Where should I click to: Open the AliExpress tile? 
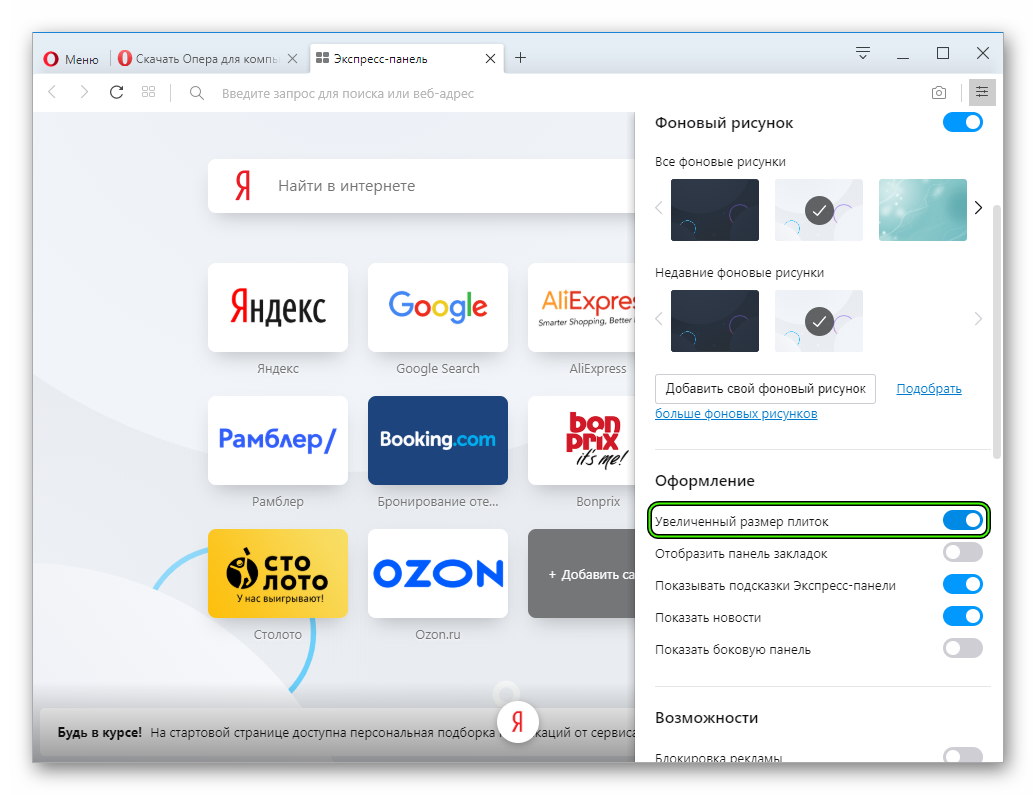581,307
